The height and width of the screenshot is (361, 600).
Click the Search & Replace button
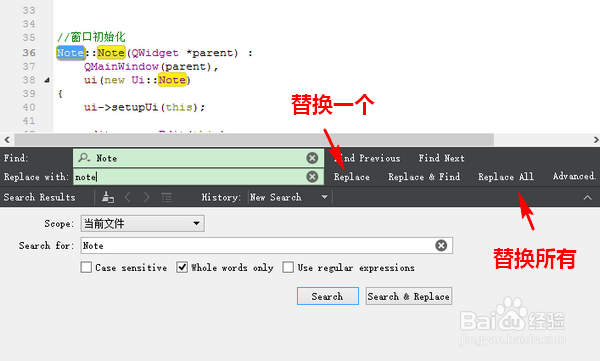(409, 296)
